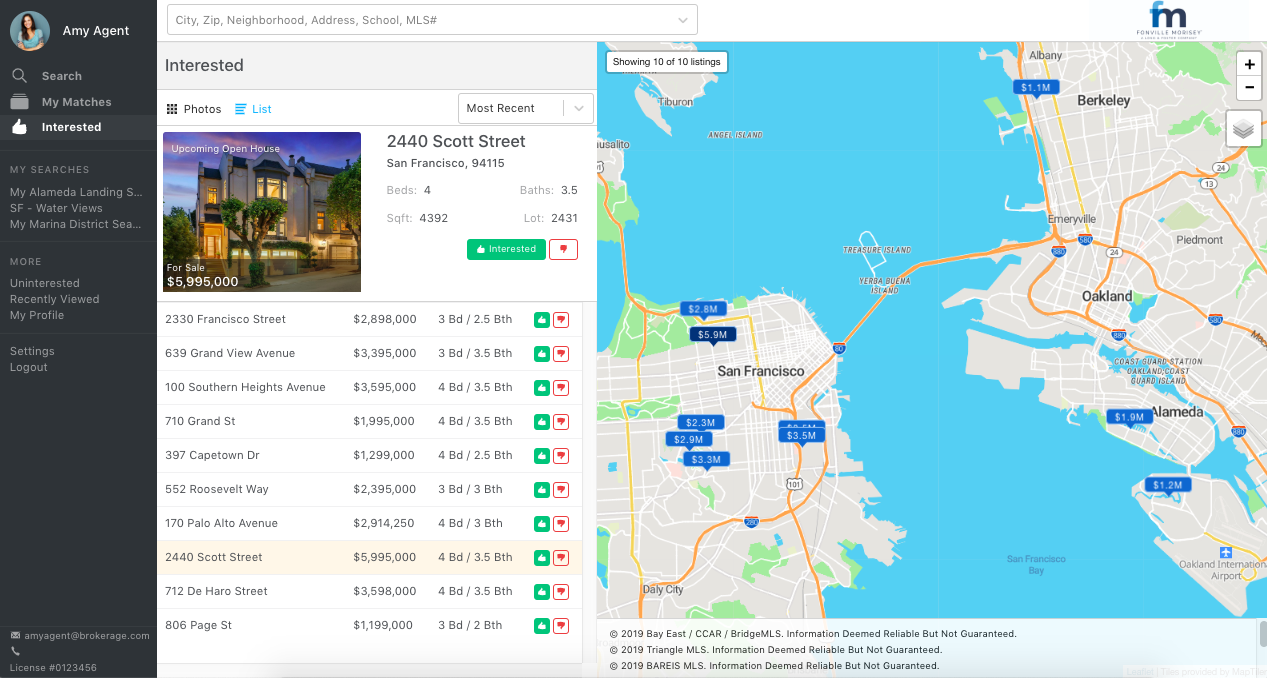This screenshot has width=1267, height=678.
Task: Open the Most Recent sort dropdown
Action: (525, 108)
